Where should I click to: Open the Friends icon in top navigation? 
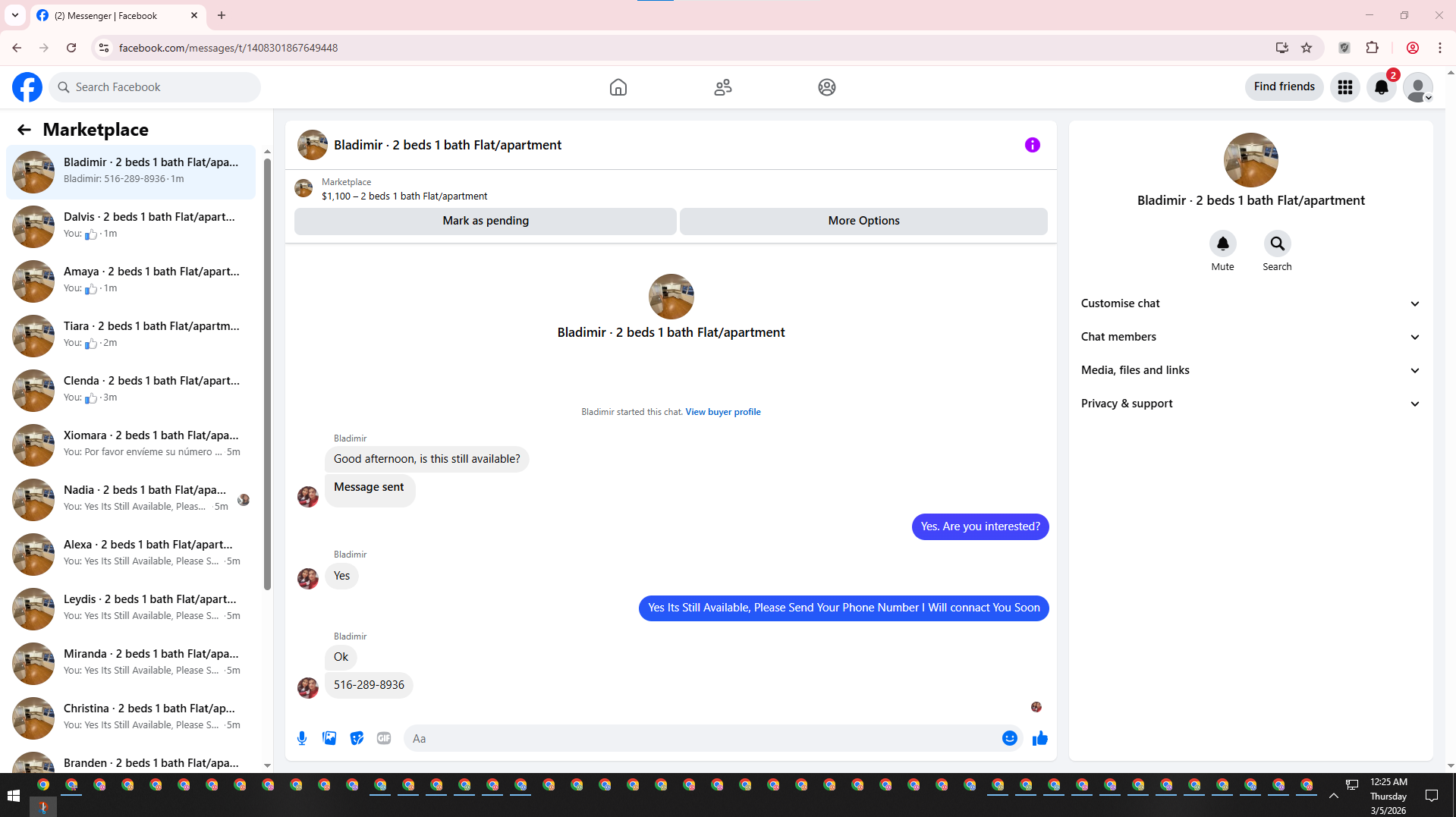click(723, 87)
